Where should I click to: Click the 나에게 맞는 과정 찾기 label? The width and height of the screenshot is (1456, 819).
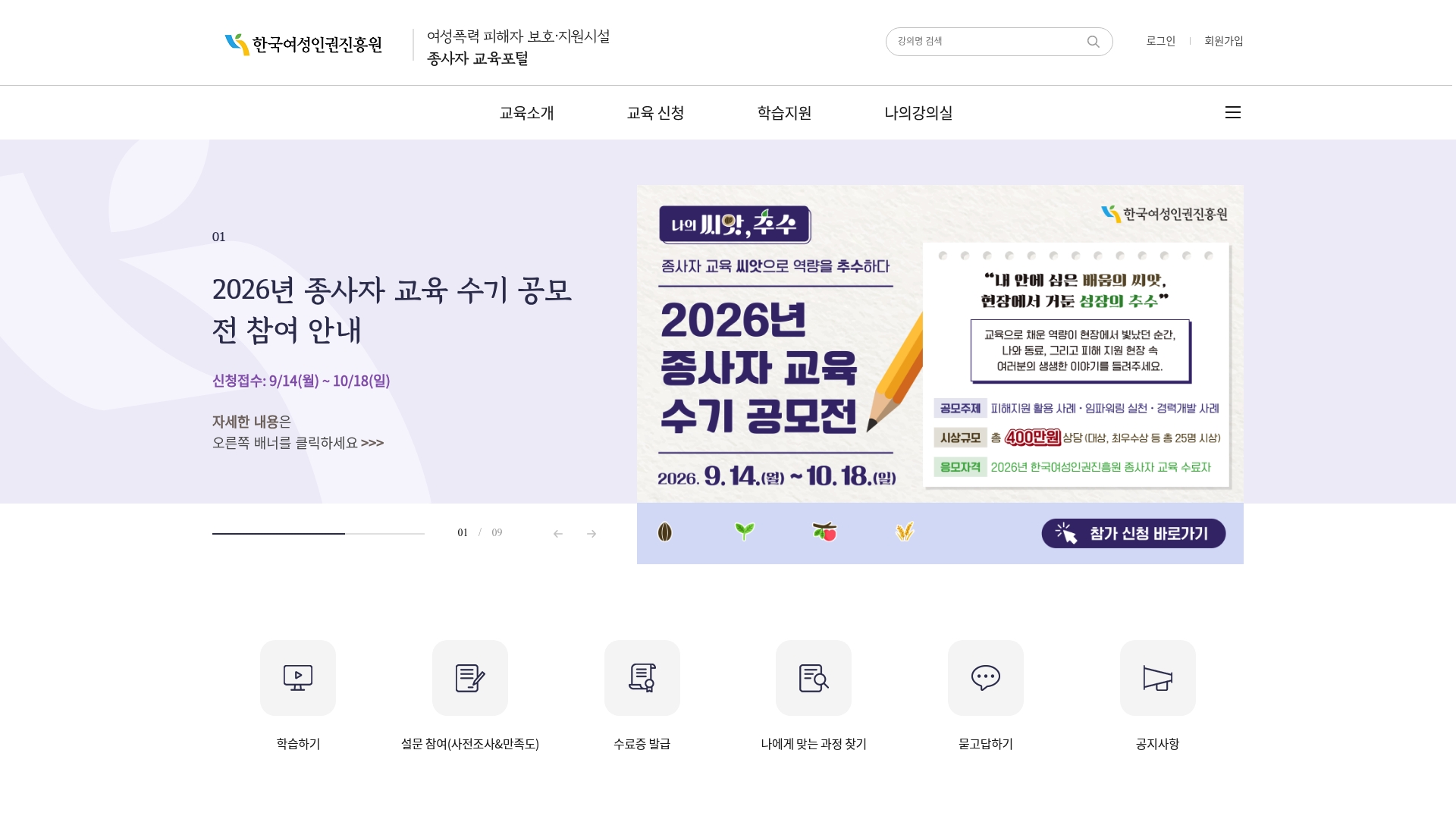814,744
